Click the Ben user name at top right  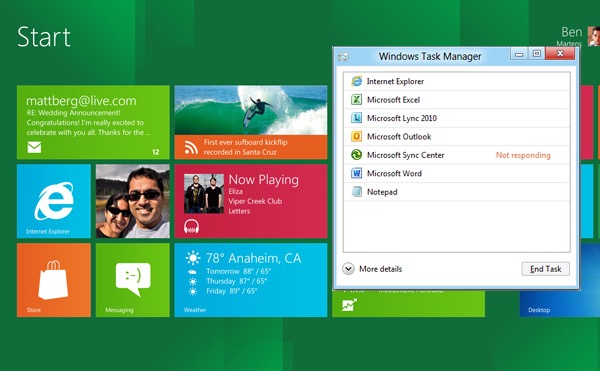tap(572, 32)
